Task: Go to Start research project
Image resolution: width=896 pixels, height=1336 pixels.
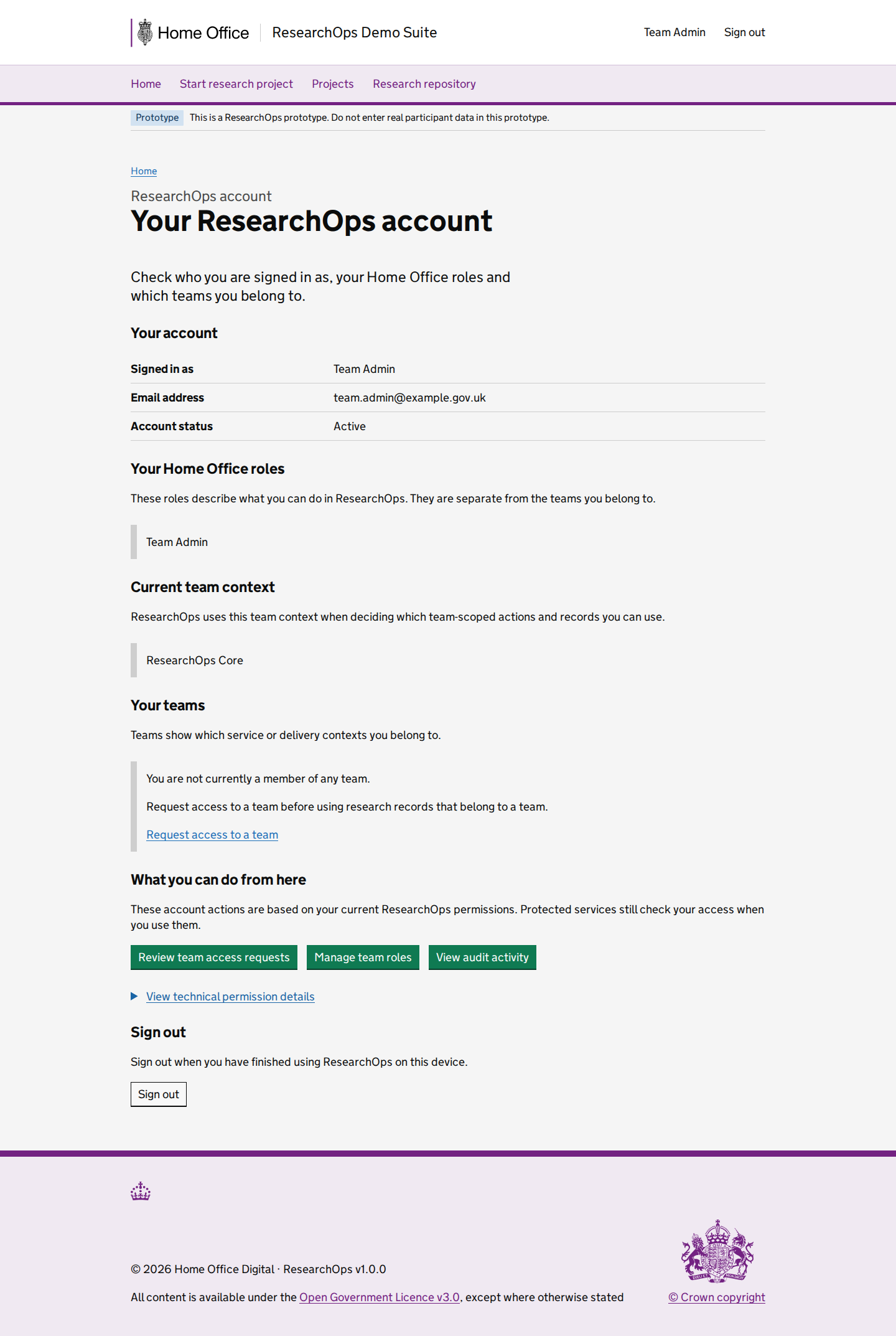Action: 236,83
